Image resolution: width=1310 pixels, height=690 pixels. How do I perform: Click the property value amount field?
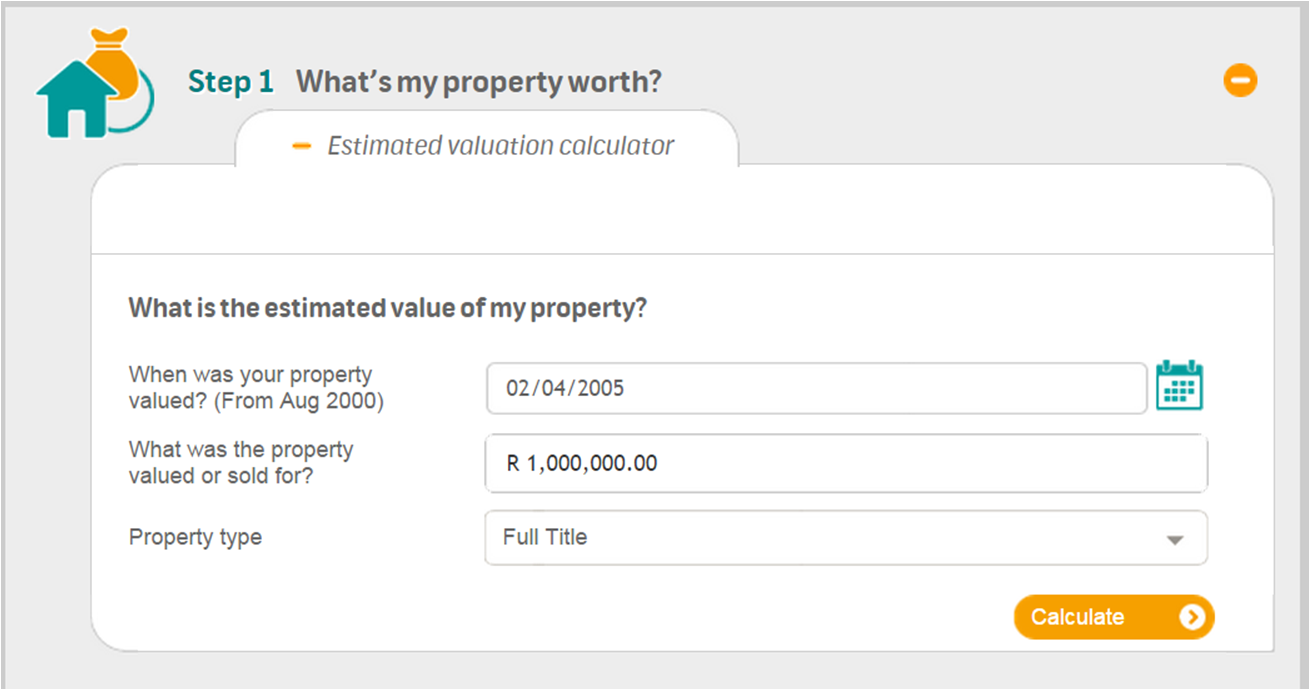(x=845, y=463)
